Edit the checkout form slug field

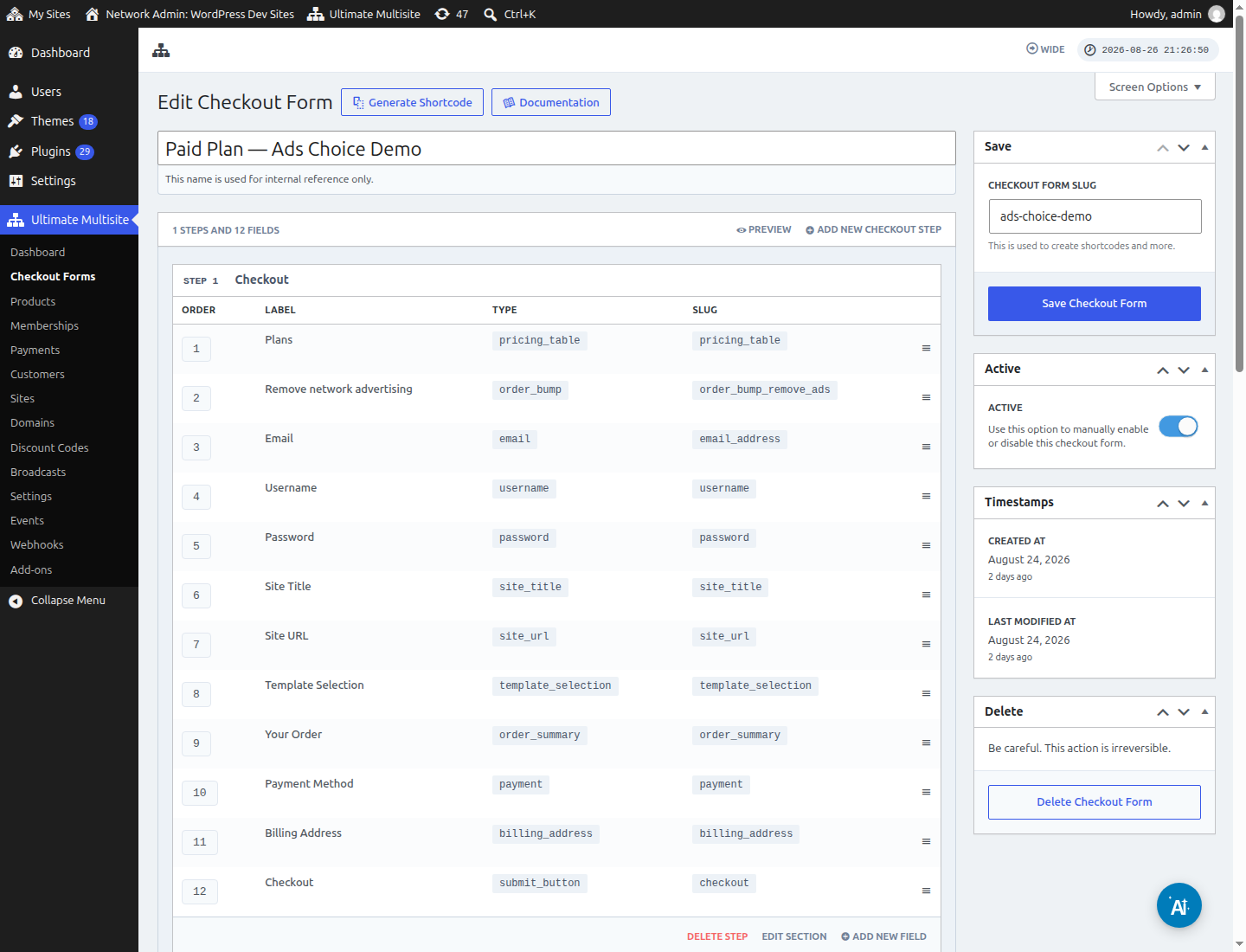(x=1095, y=216)
